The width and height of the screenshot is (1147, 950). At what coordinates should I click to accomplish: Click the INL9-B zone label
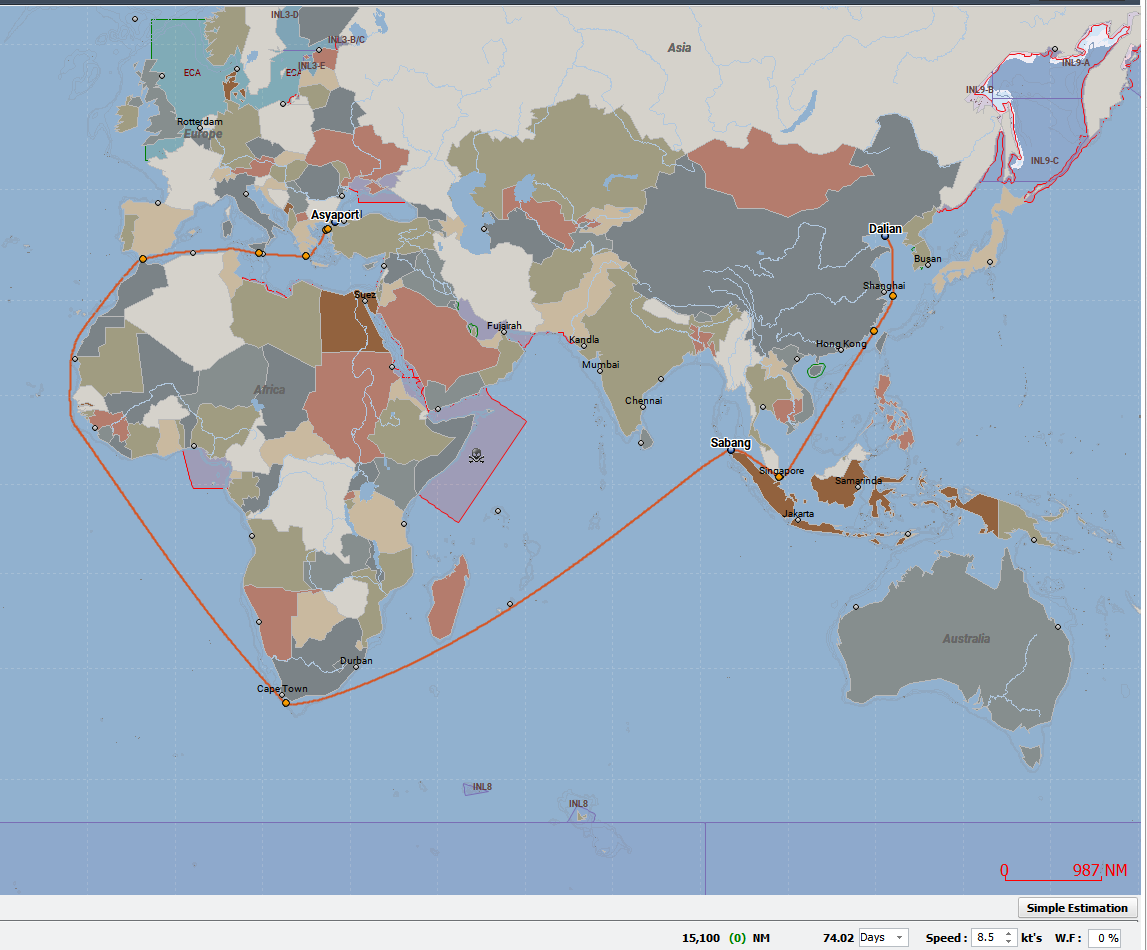click(x=979, y=90)
